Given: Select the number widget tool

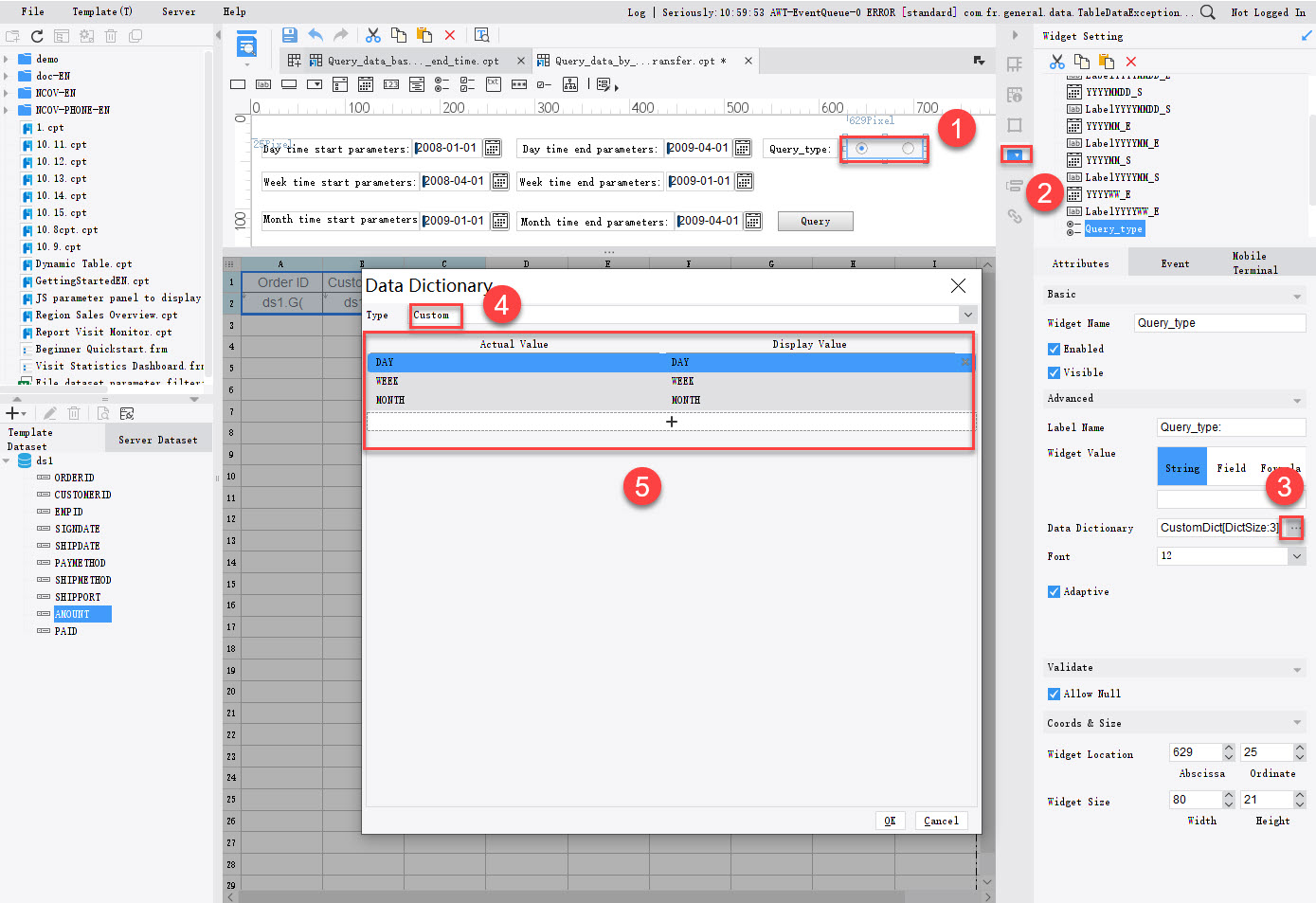Looking at the screenshot, I should click(x=391, y=84).
